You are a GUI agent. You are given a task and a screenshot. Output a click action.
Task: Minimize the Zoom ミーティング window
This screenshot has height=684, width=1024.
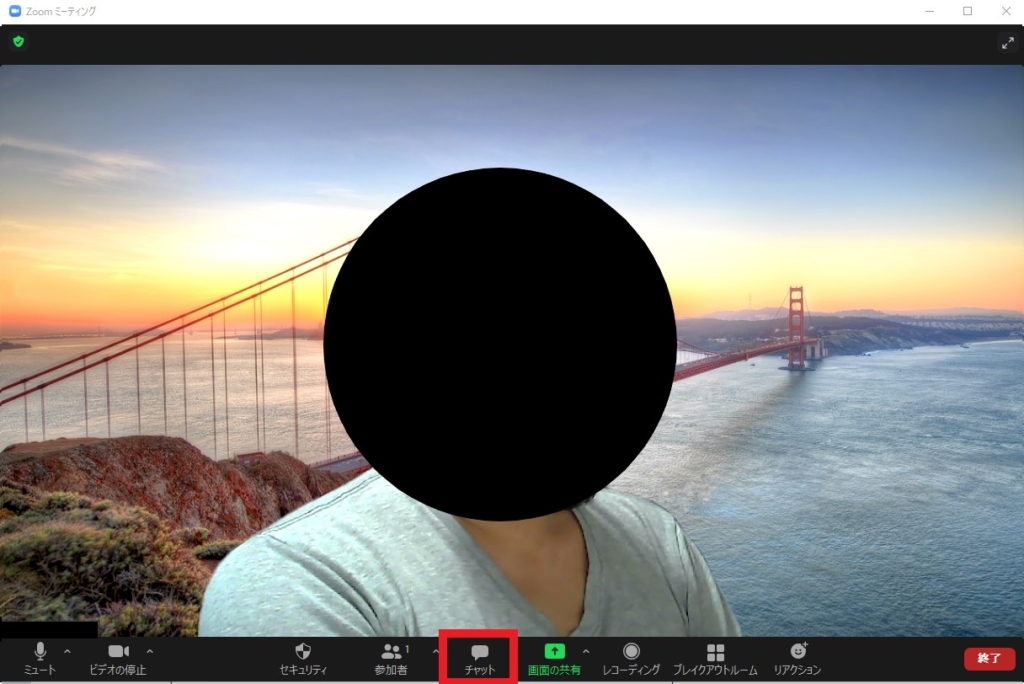929,11
